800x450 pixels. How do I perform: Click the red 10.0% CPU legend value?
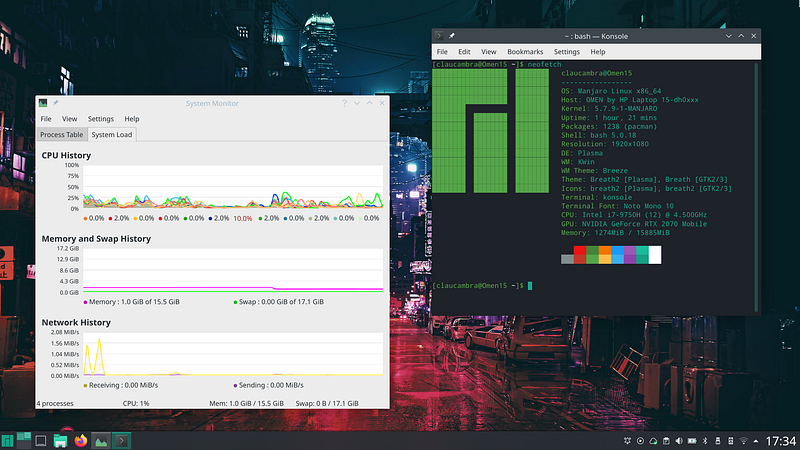tap(243, 218)
